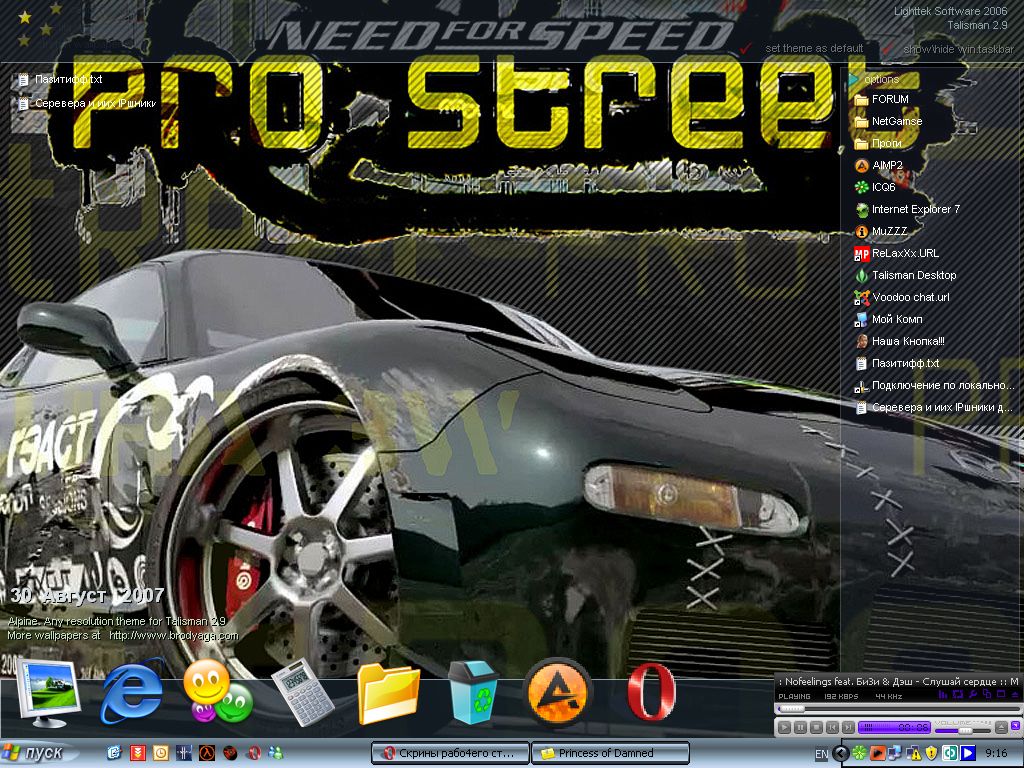The height and width of the screenshot is (768, 1024).
Task: Open ReLaXXx.URL shortcut
Action: pyautogui.click(x=897, y=253)
